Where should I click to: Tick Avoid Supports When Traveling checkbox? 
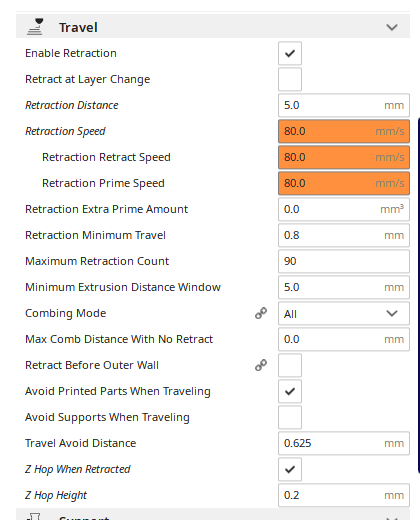point(290,417)
